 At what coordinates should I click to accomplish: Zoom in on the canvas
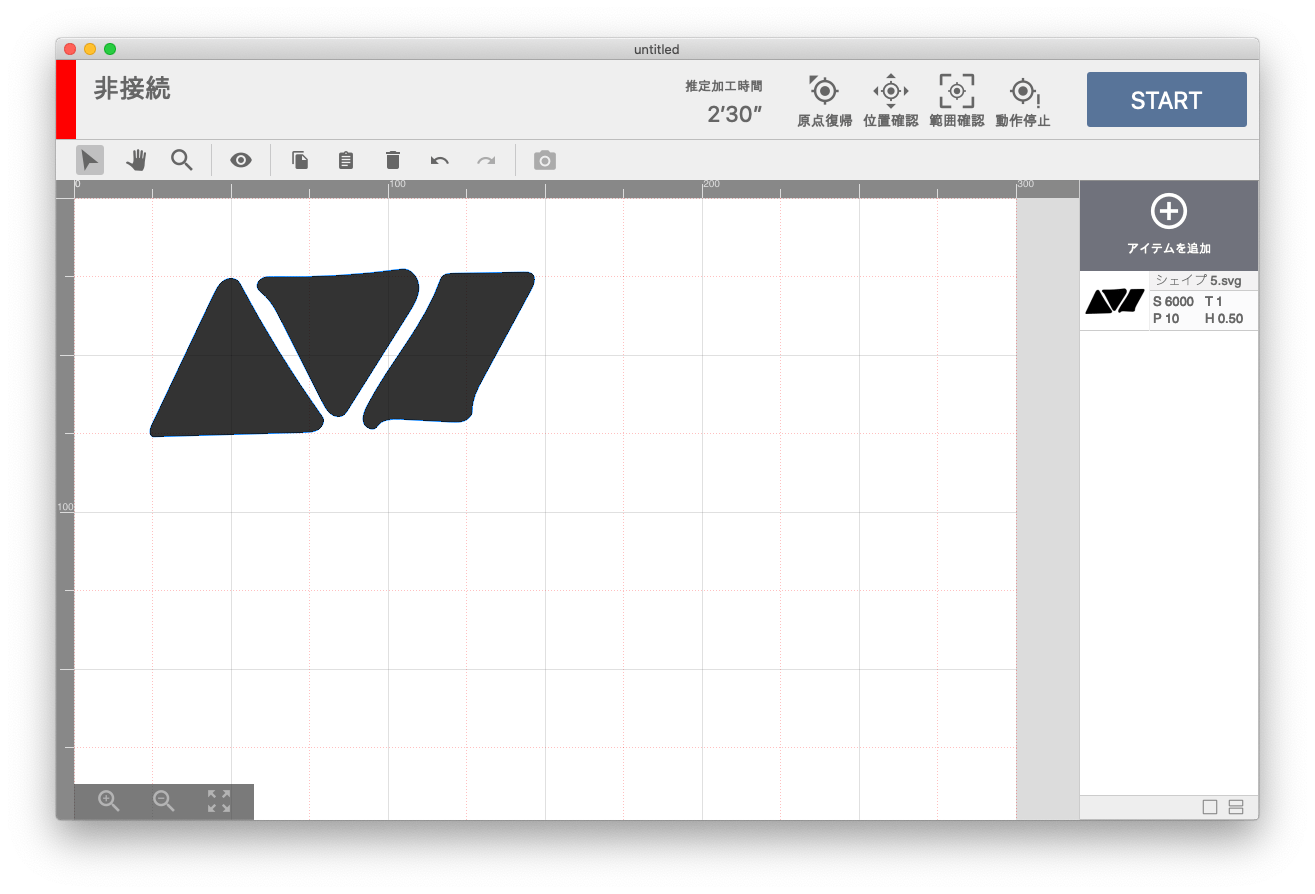tap(109, 801)
